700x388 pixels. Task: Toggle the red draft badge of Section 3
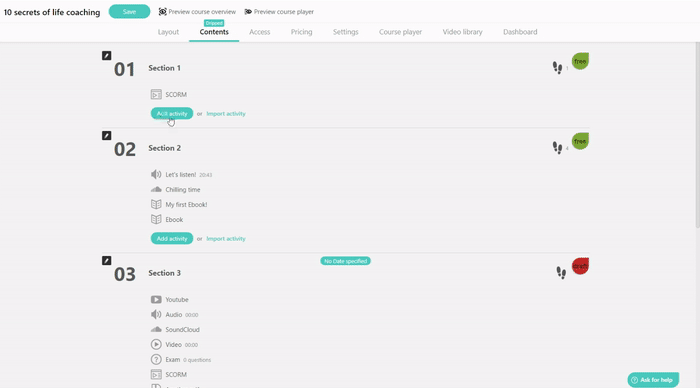580,266
